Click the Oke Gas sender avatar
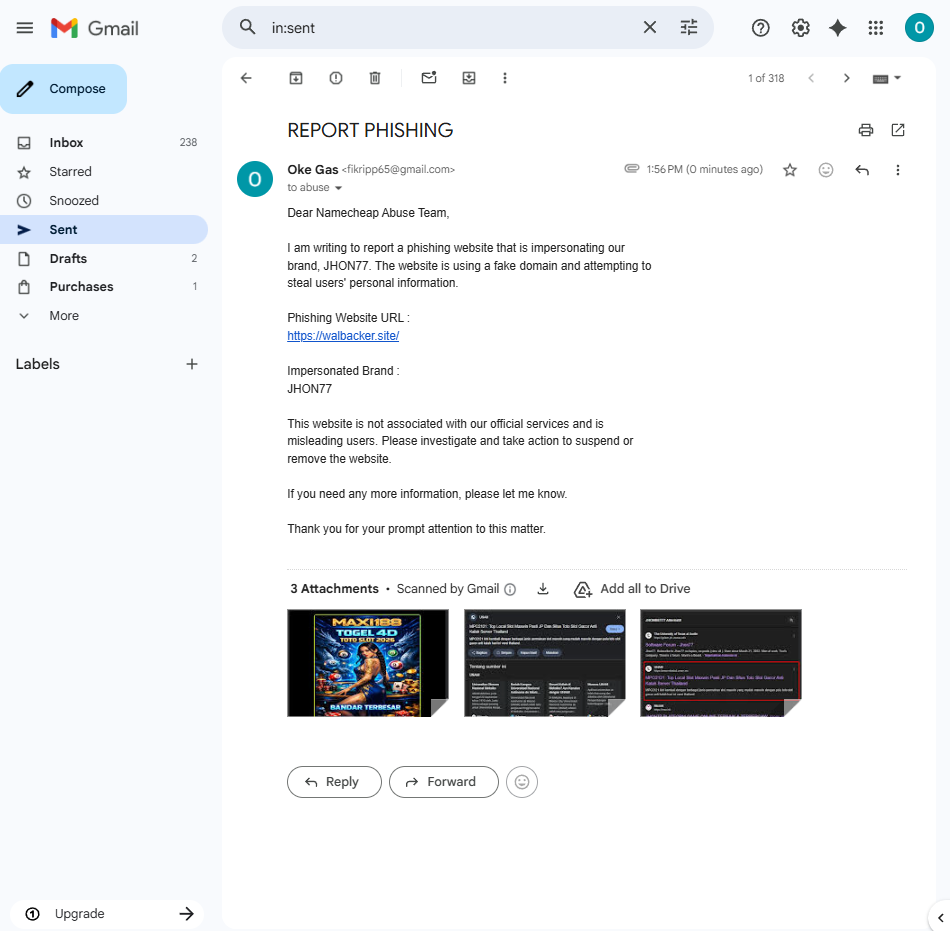The width and height of the screenshot is (950, 931). pos(254,179)
